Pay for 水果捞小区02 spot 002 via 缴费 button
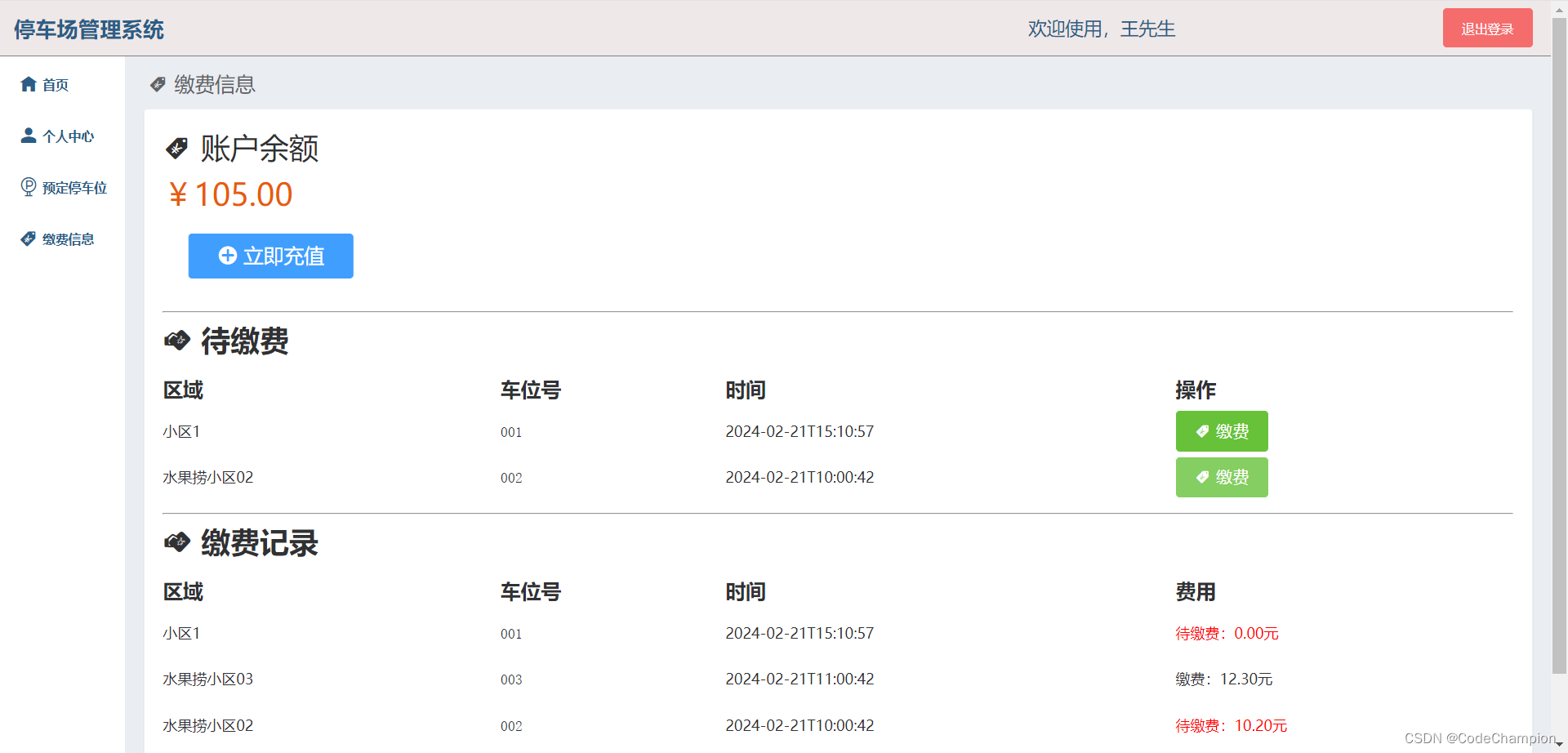 pyautogui.click(x=1222, y=477)
